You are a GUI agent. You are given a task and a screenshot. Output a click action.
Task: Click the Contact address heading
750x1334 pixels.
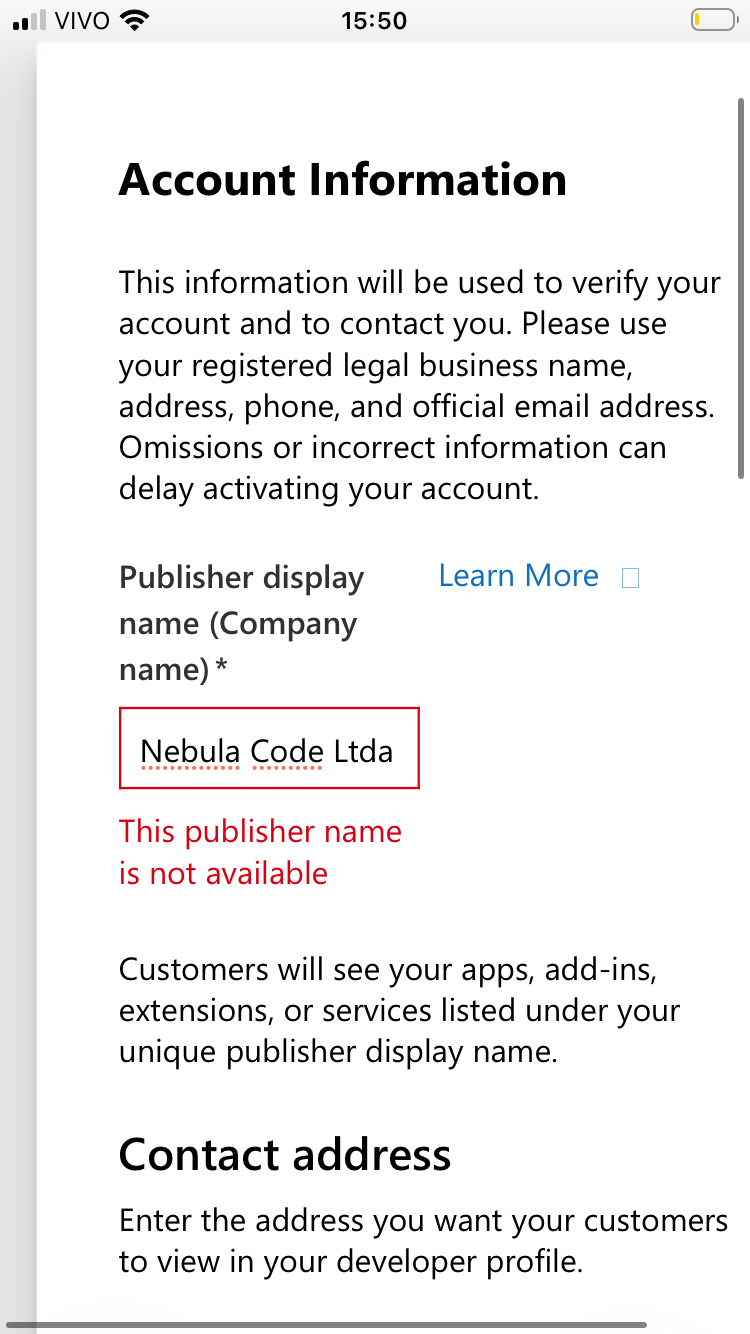[285, 1155]
